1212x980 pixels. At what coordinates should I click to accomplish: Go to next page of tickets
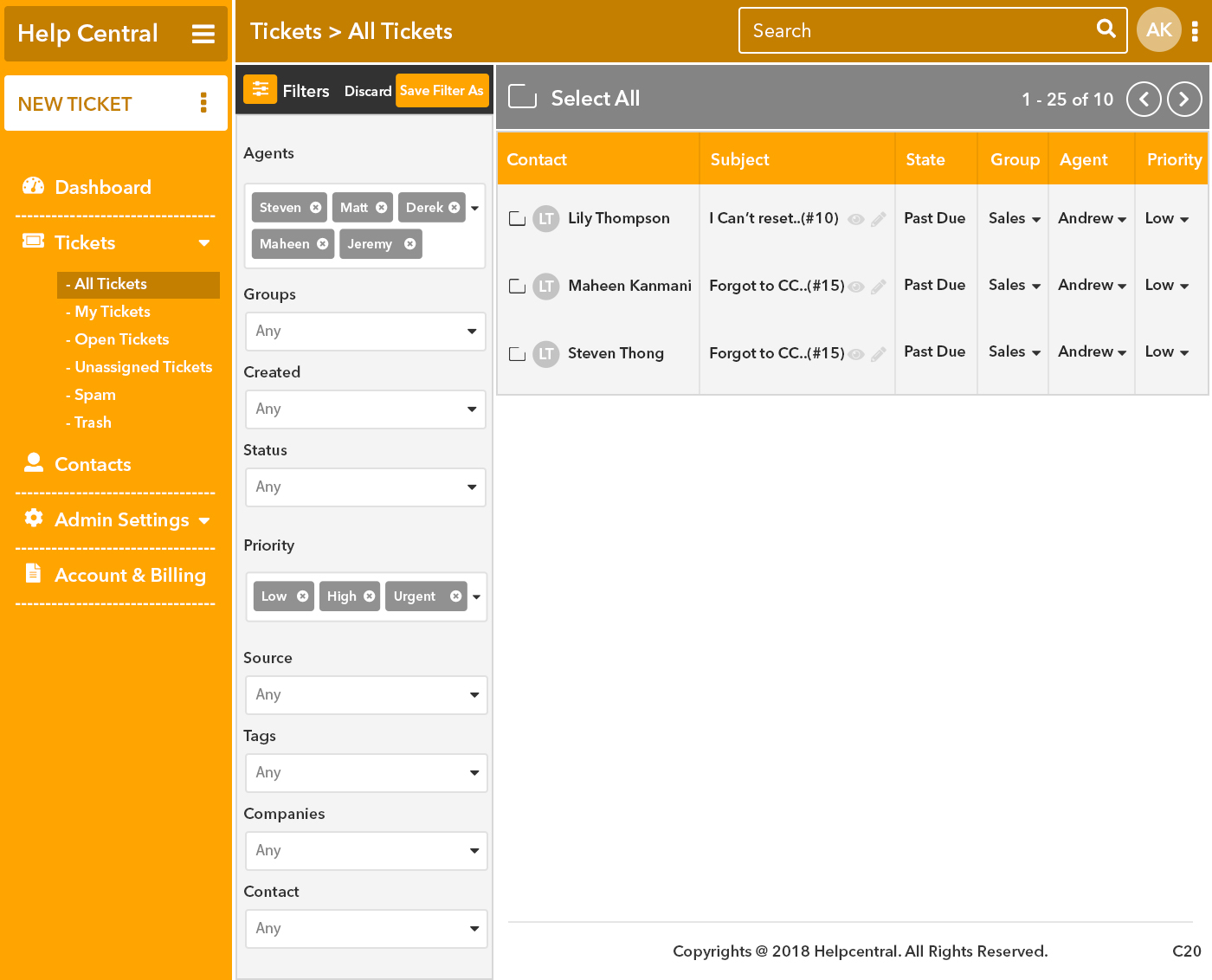coord(1183,100)
